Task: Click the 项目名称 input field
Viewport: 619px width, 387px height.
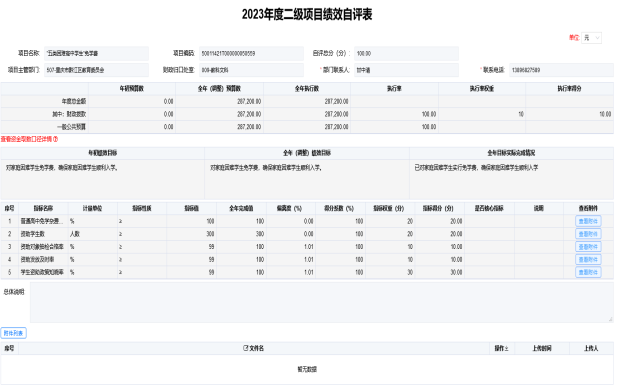Action: pyautogui.click(x=96, y=53)
